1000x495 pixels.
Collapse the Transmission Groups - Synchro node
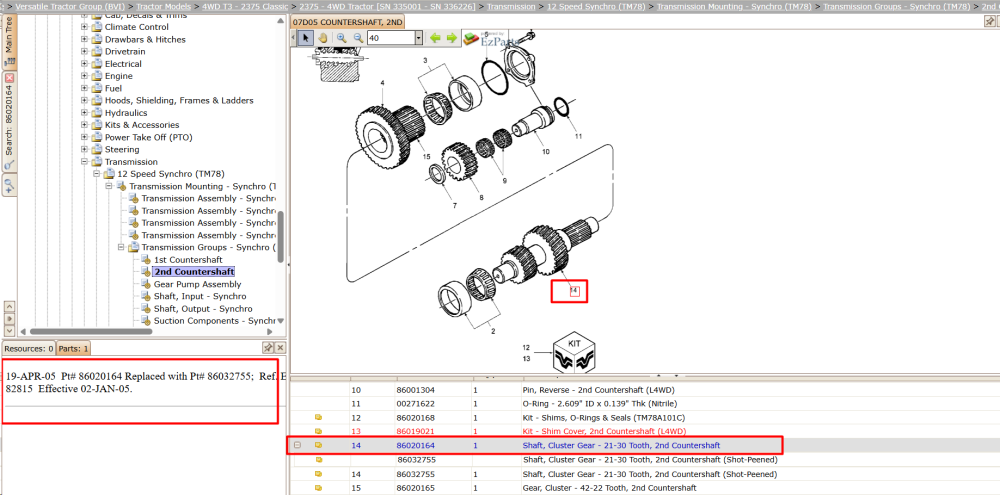click(x=121, y=248)
